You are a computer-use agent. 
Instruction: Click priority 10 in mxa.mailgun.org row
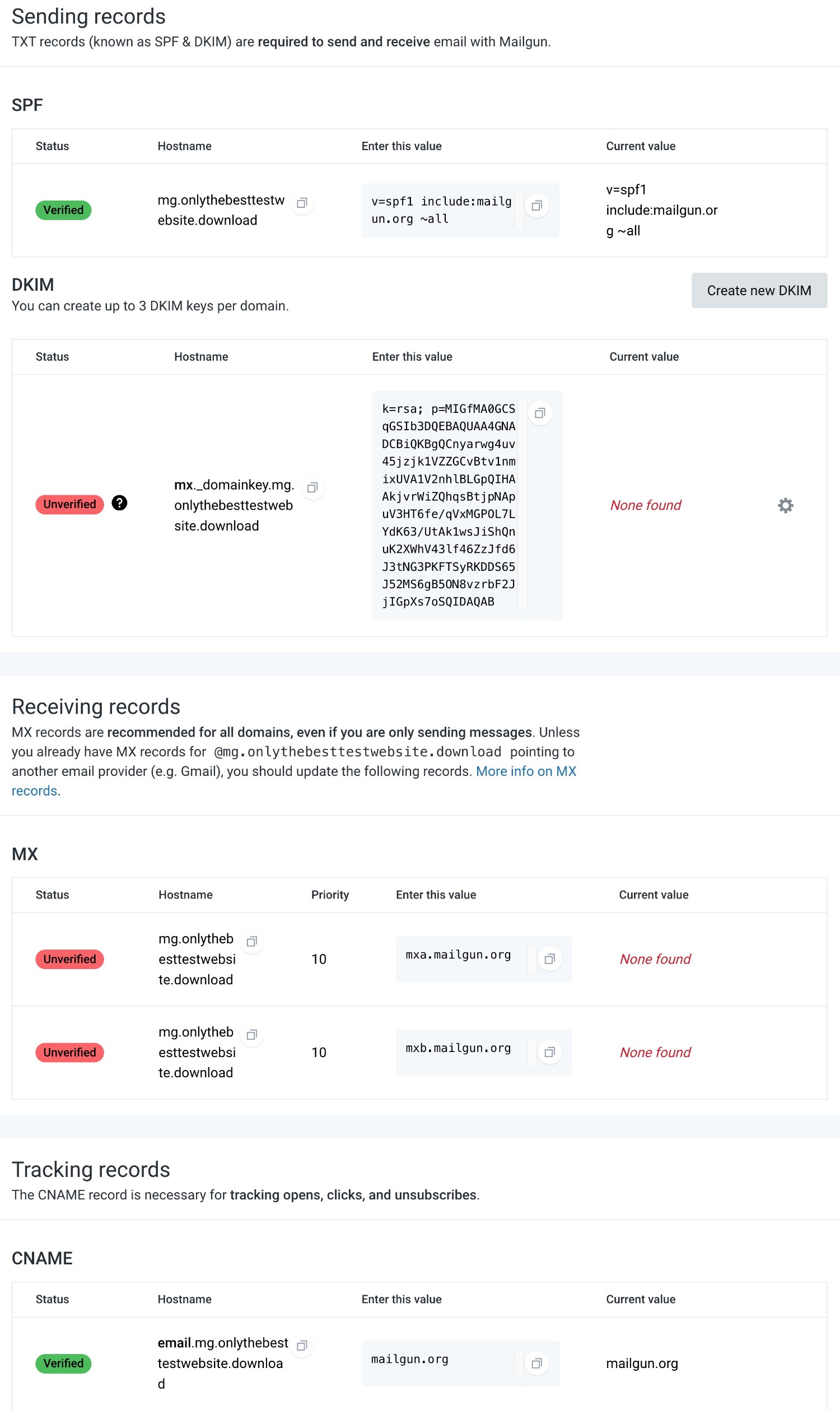[x=319, y=958]
